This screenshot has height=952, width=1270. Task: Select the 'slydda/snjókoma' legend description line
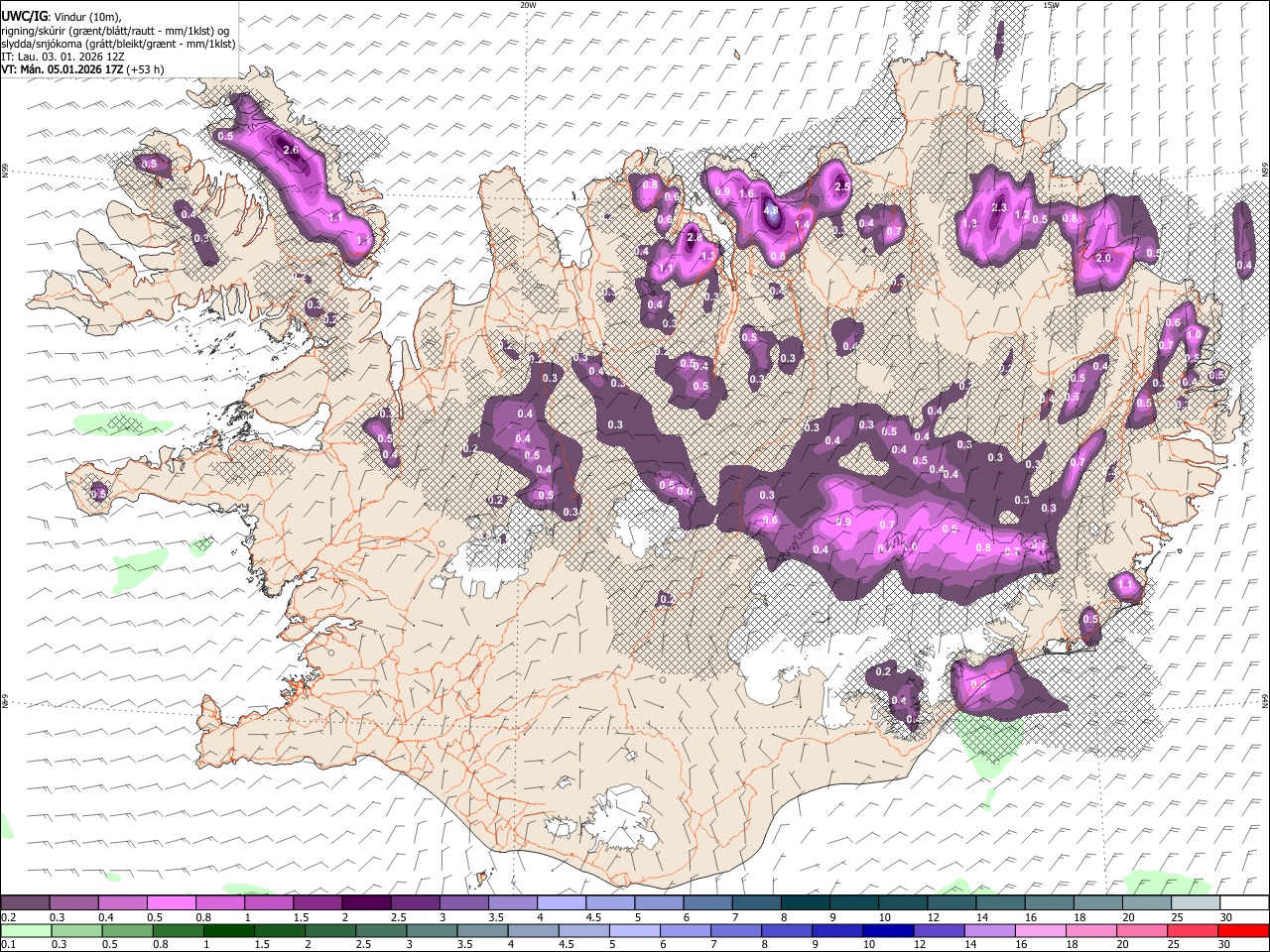pos(118,44)
